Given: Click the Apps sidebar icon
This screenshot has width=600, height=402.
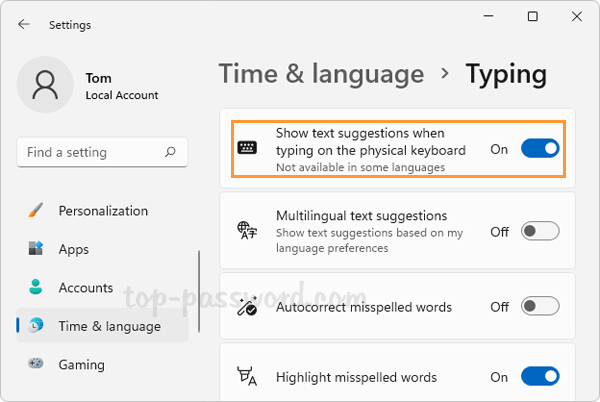Looking at the screenshot, I should (36, 249).
